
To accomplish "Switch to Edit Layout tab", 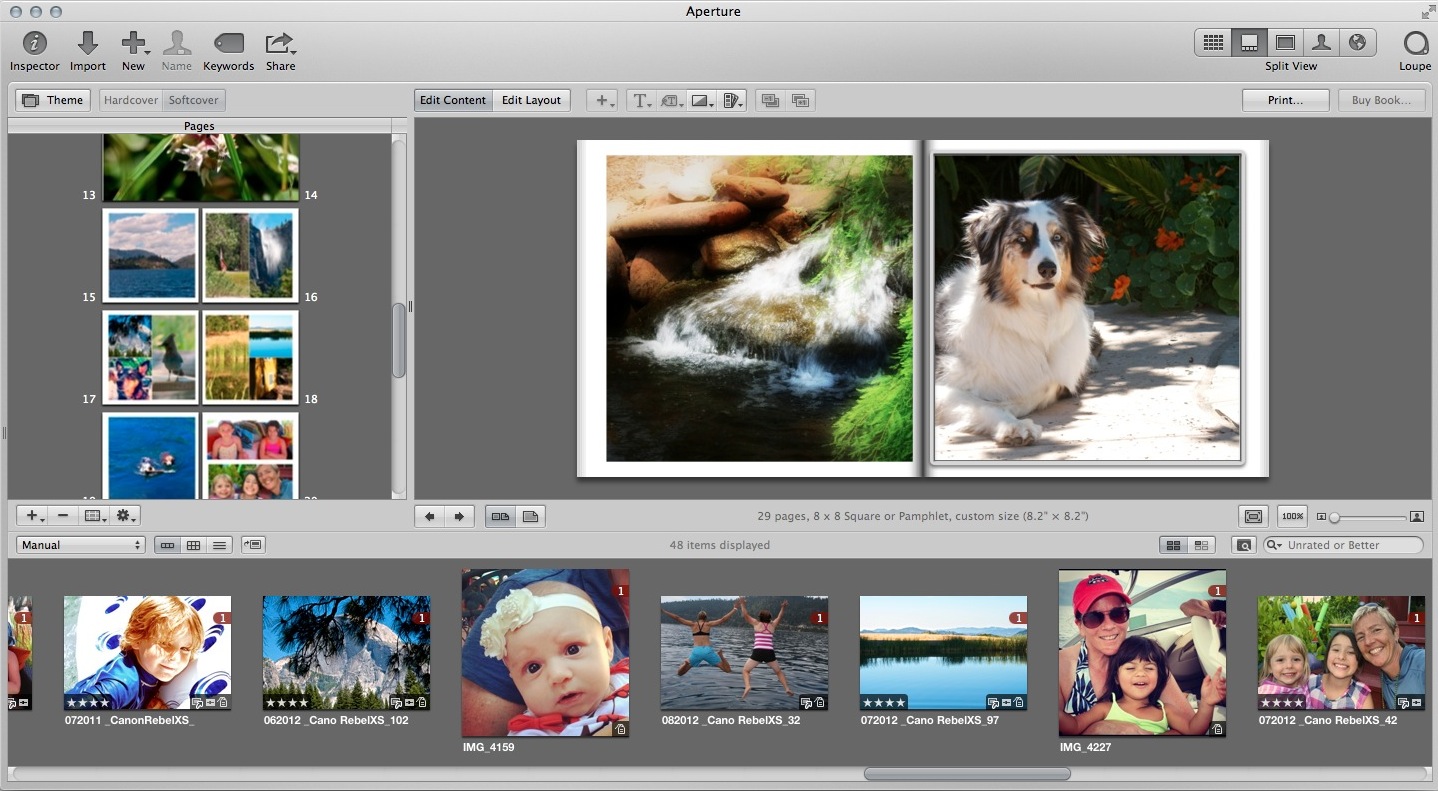I will (x=531, y=100).
